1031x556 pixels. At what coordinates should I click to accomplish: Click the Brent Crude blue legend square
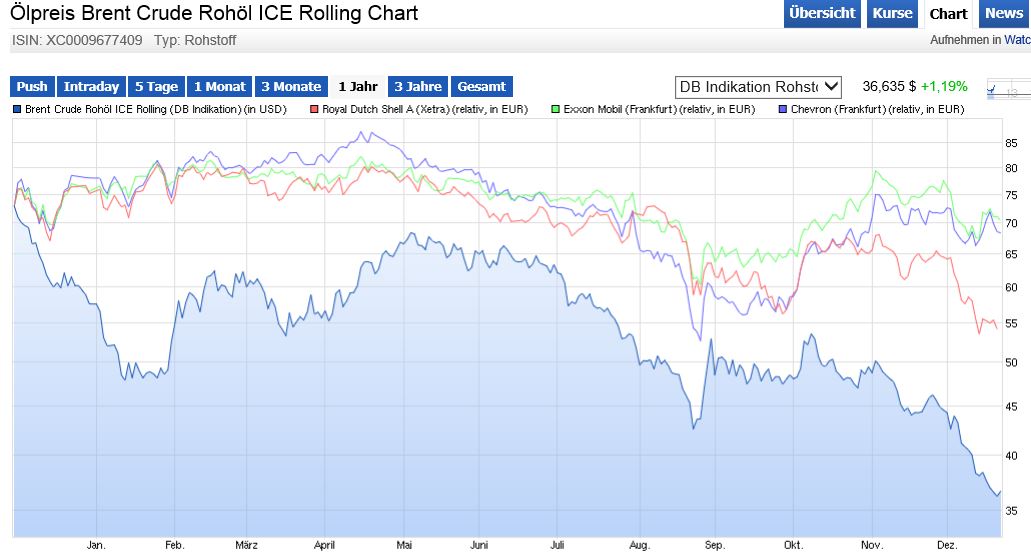17,109
